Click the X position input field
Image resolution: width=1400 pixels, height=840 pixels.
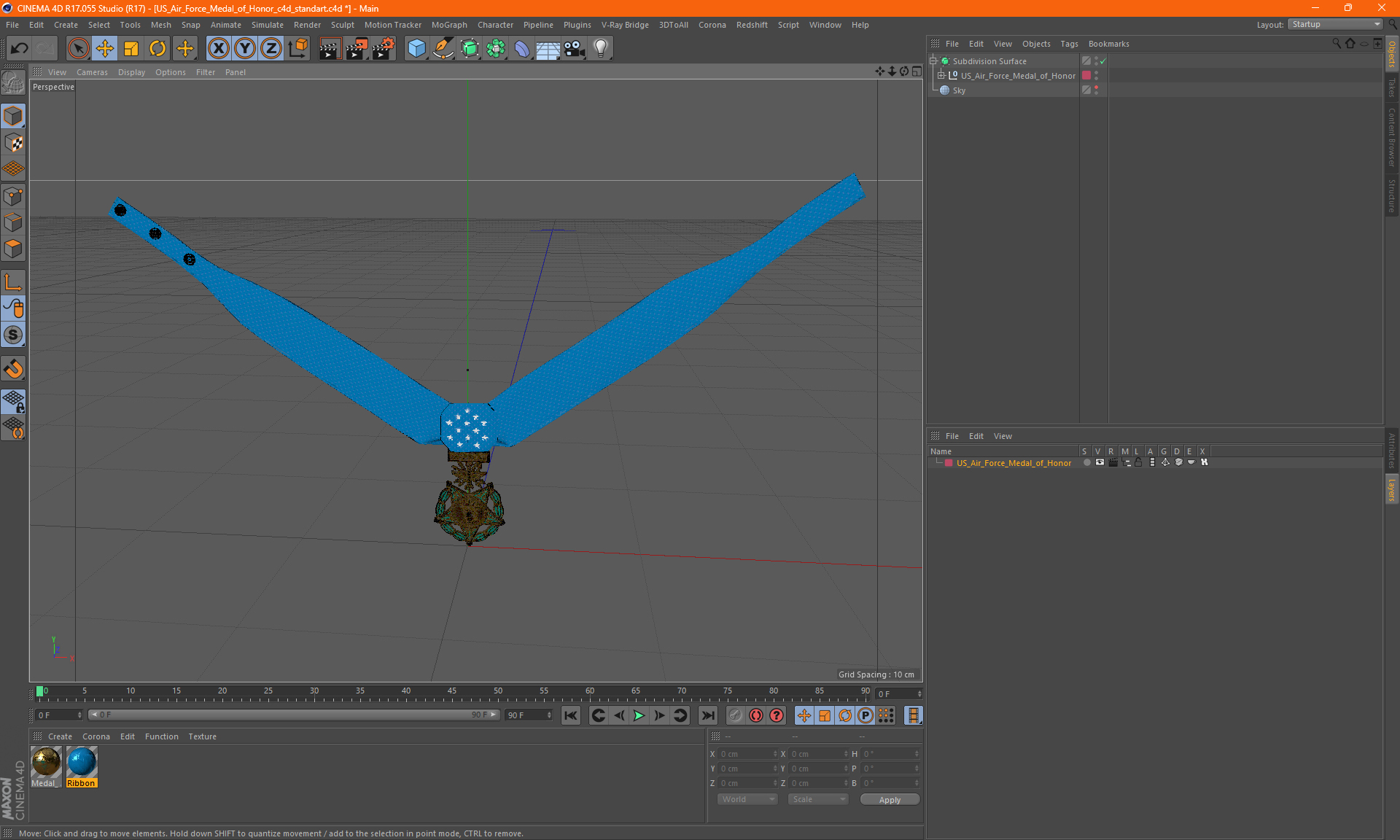click(x=747, y=754)
